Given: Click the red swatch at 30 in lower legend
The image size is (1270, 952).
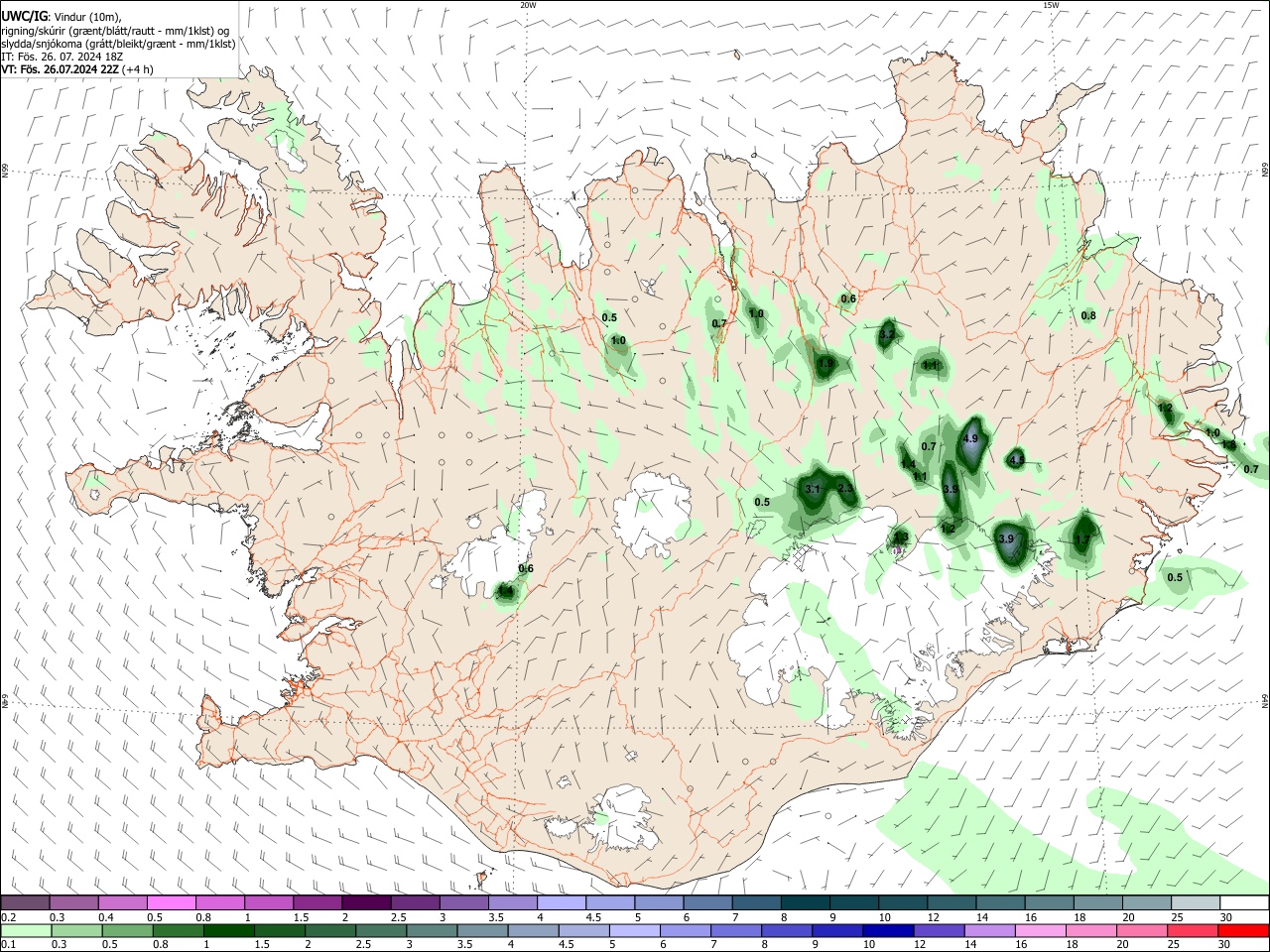Looking at the screenshot, I should (x=1244, y=930).
